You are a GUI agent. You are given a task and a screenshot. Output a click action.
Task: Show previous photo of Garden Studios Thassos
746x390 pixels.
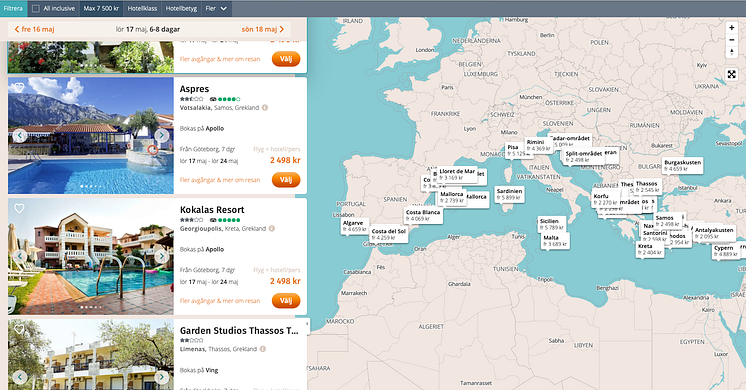(20, 377)
